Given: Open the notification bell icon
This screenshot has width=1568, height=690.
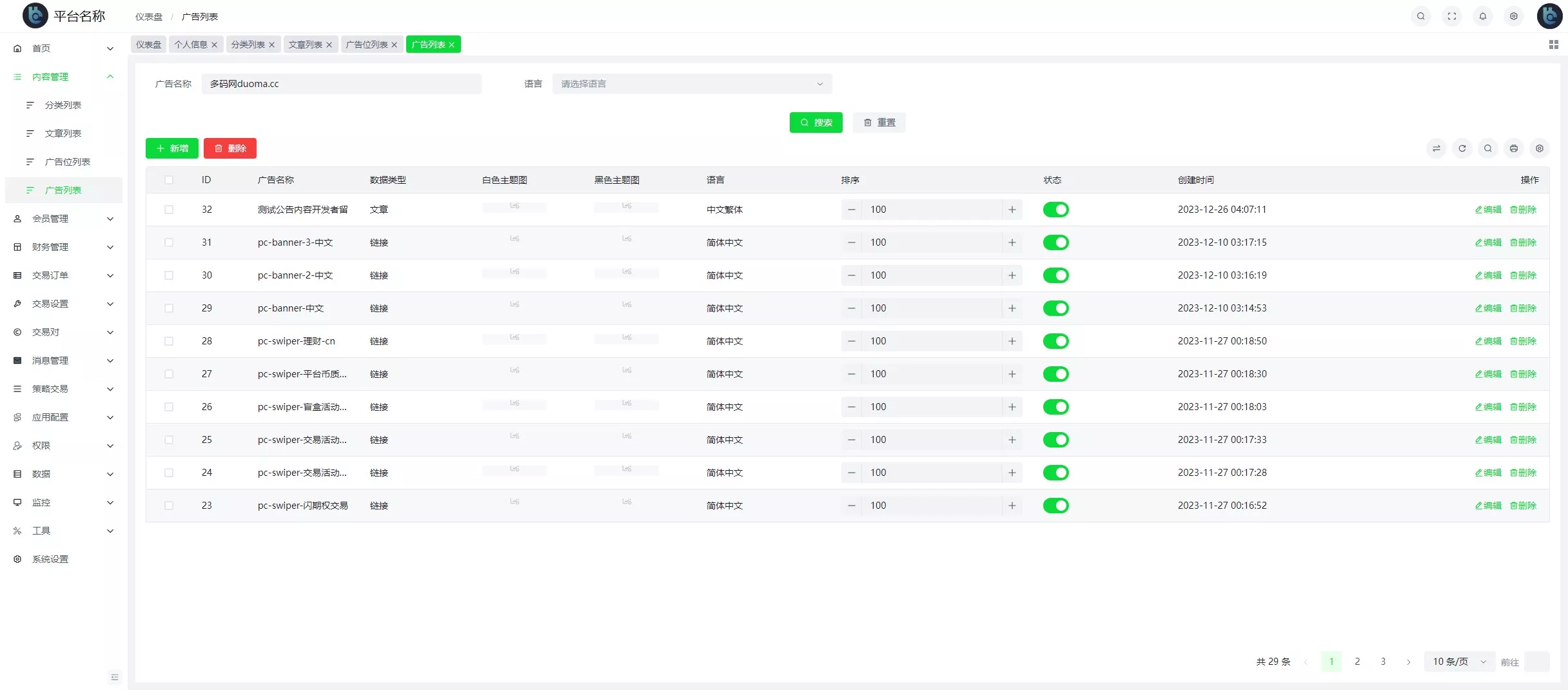Looking at the screenshot, I should click(x=1482, y=16).
